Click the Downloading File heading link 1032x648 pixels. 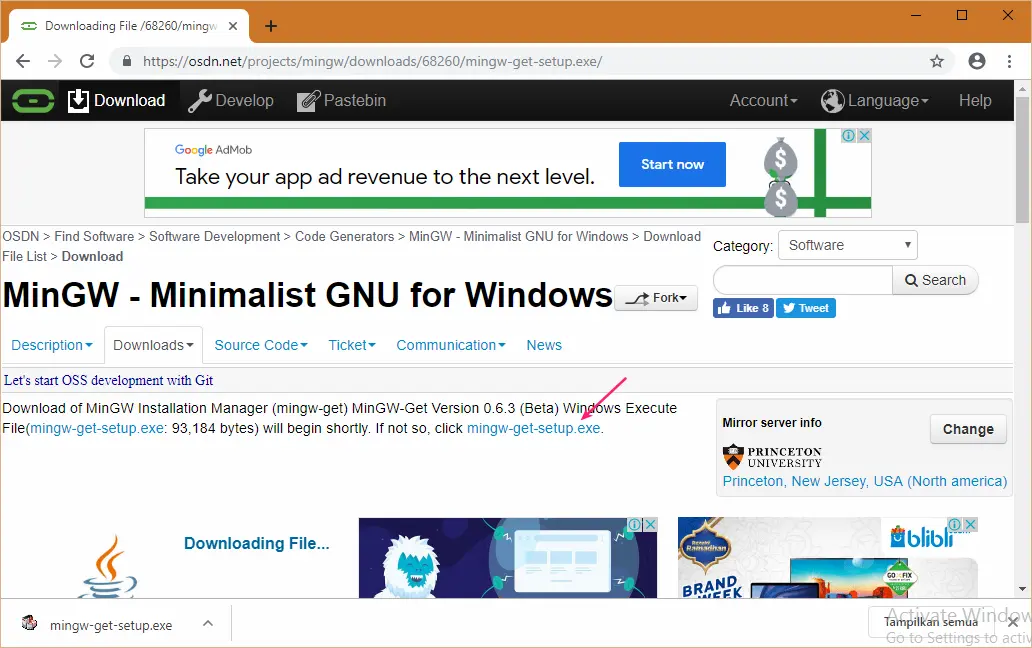[257, 543]
